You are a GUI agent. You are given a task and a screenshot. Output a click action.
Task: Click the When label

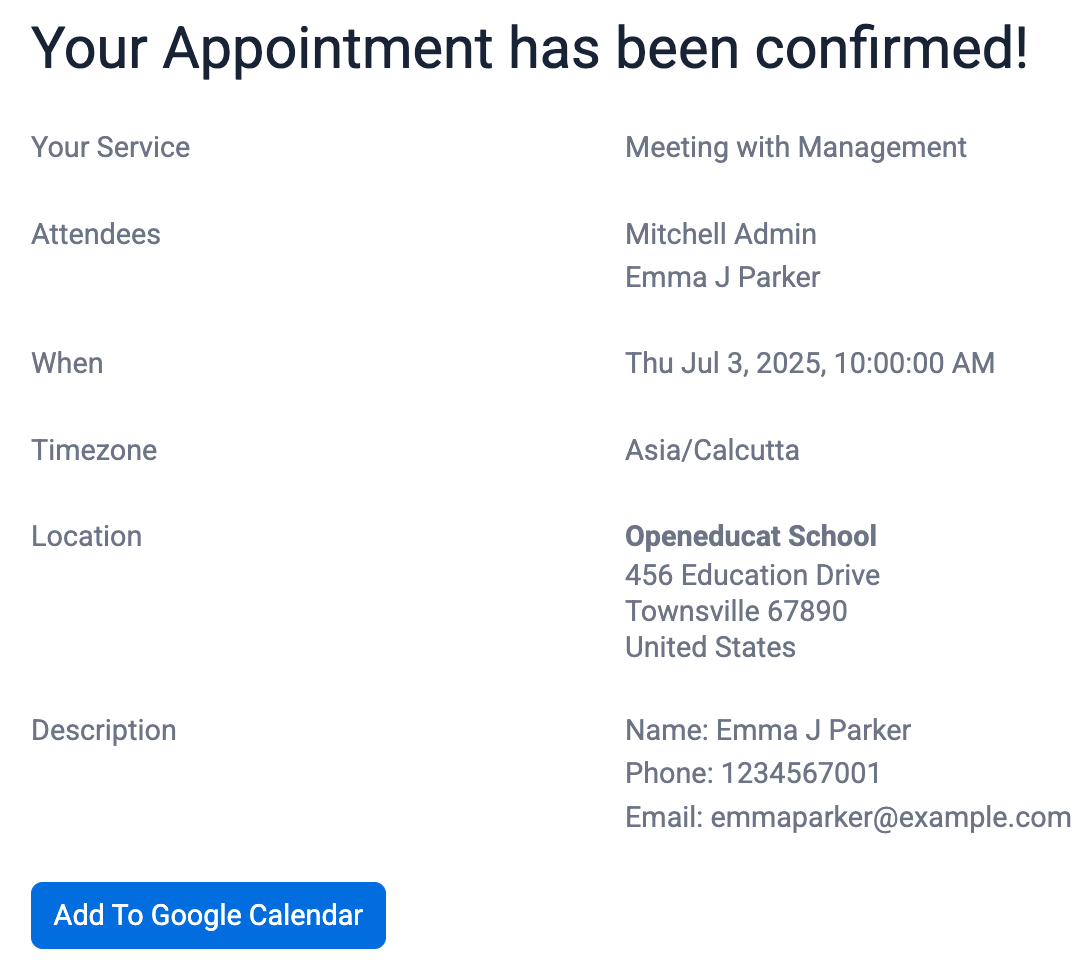pos(67,363)
